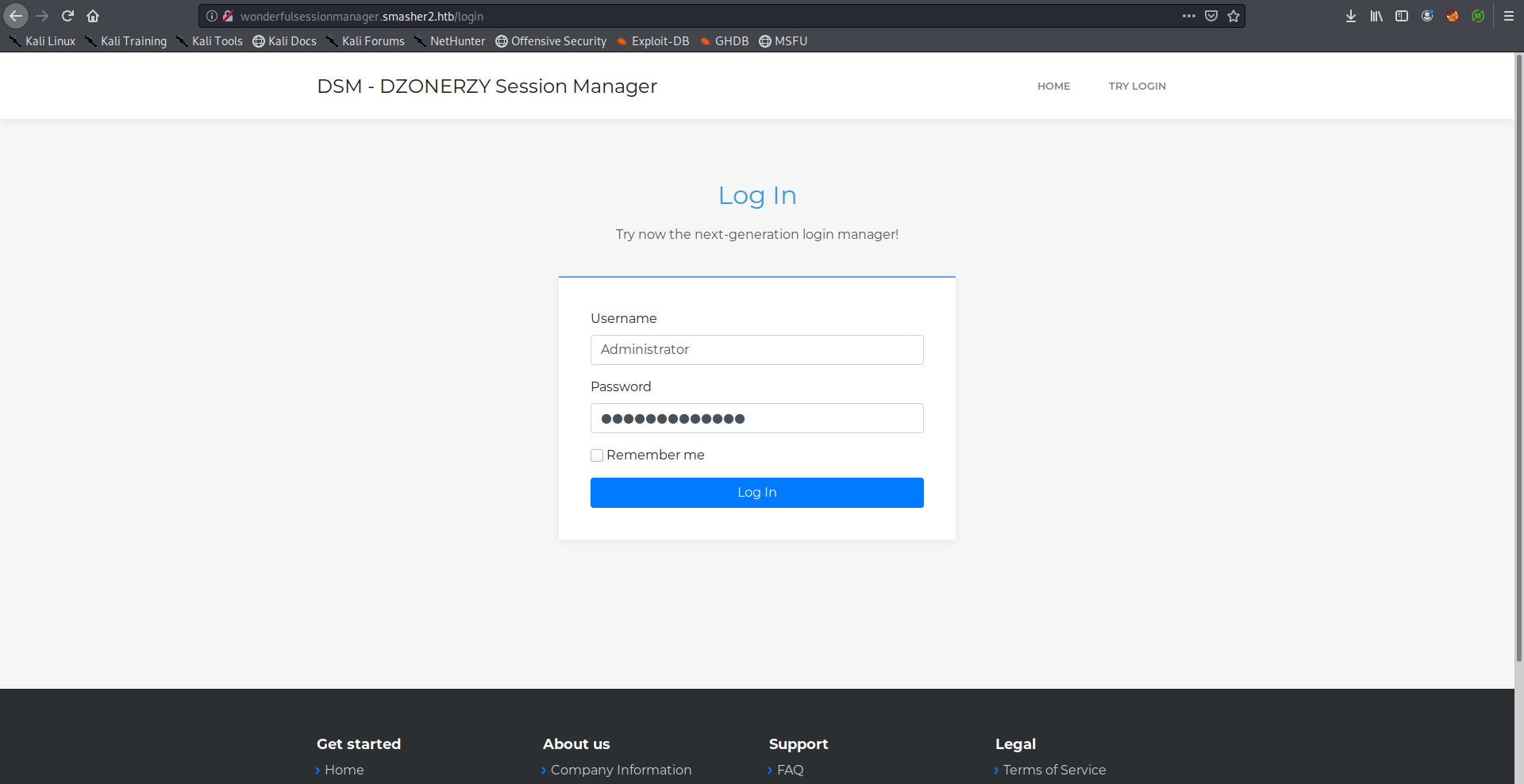Click the browser back arrow button
The width and height of the screenshot is (1524, 784).
tap(16, 16)
